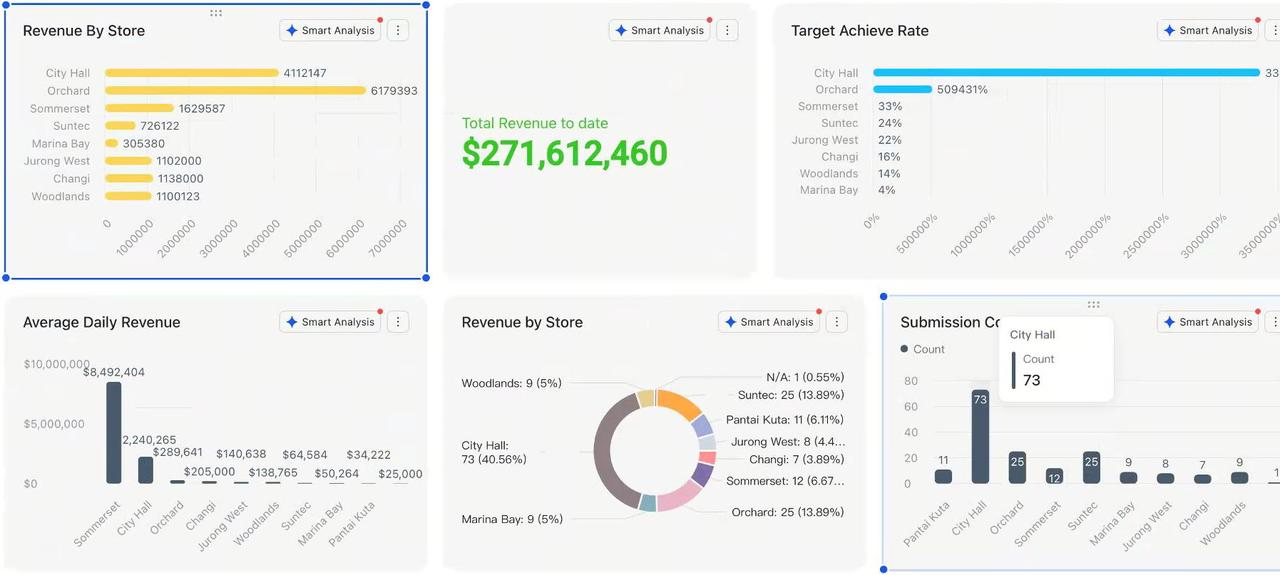Open Smart Analysis for Target Achieve Rate
Viewport: 1280px width, 575px height.
coord(1207,30)
